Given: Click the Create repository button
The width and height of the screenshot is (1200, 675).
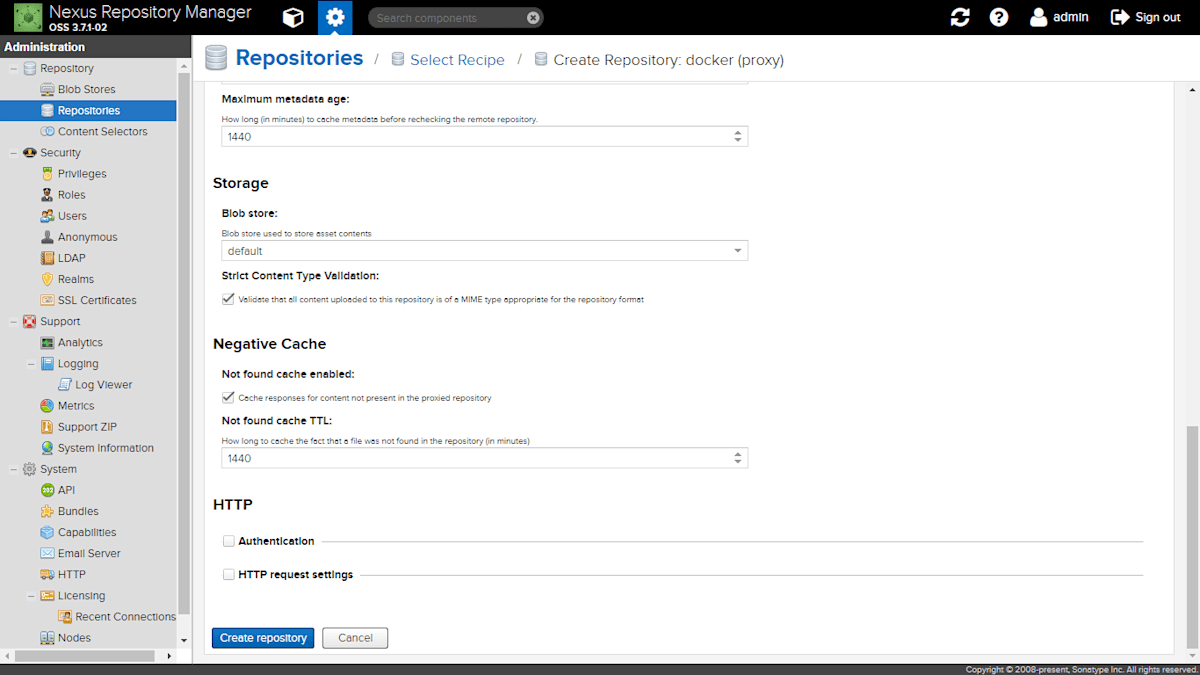Looking at the screenshot, I should (x=263, y=638).
